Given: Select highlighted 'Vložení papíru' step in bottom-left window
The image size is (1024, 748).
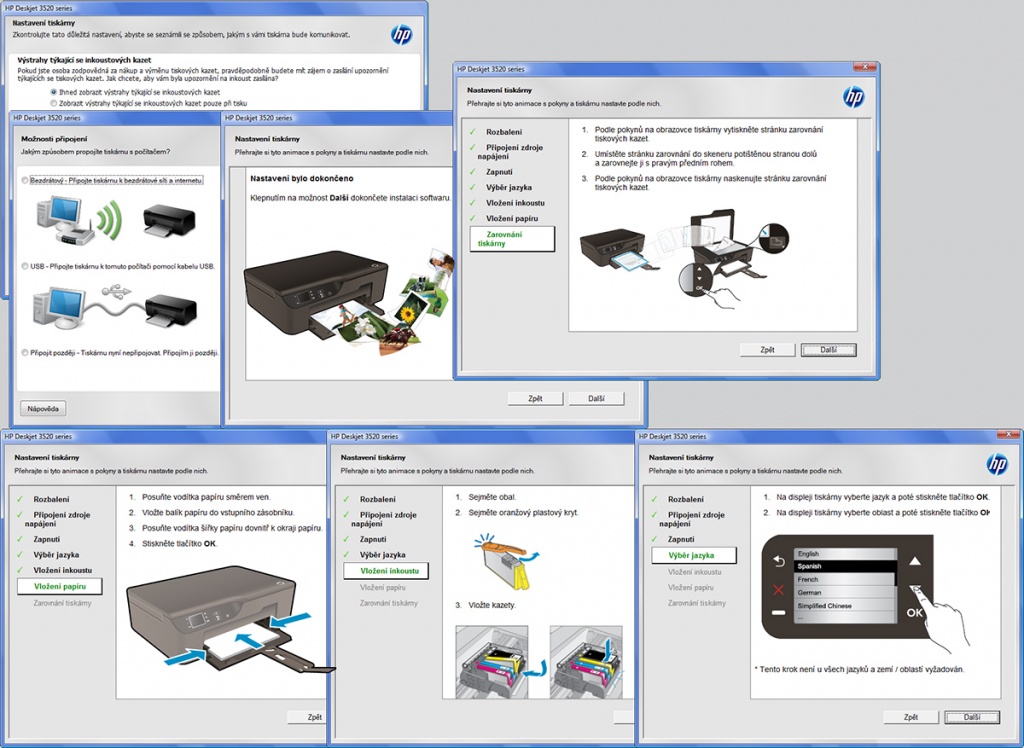Looking at the screenshot, I should 59,587.
